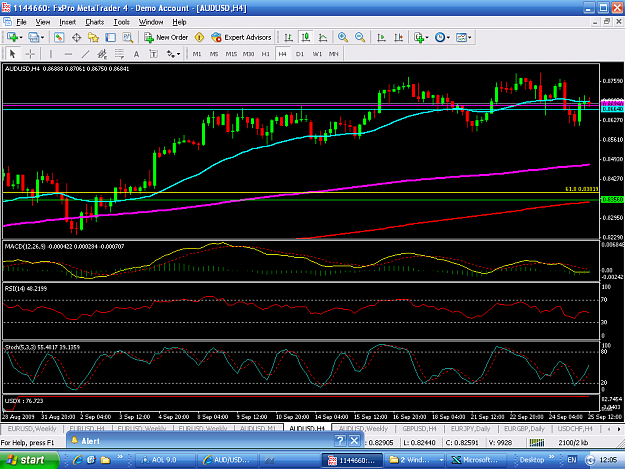This screenshot has height=469, width=625.
Task: Switch to the EURGBP,Daily chart tab
Action: tap(524, 429)
